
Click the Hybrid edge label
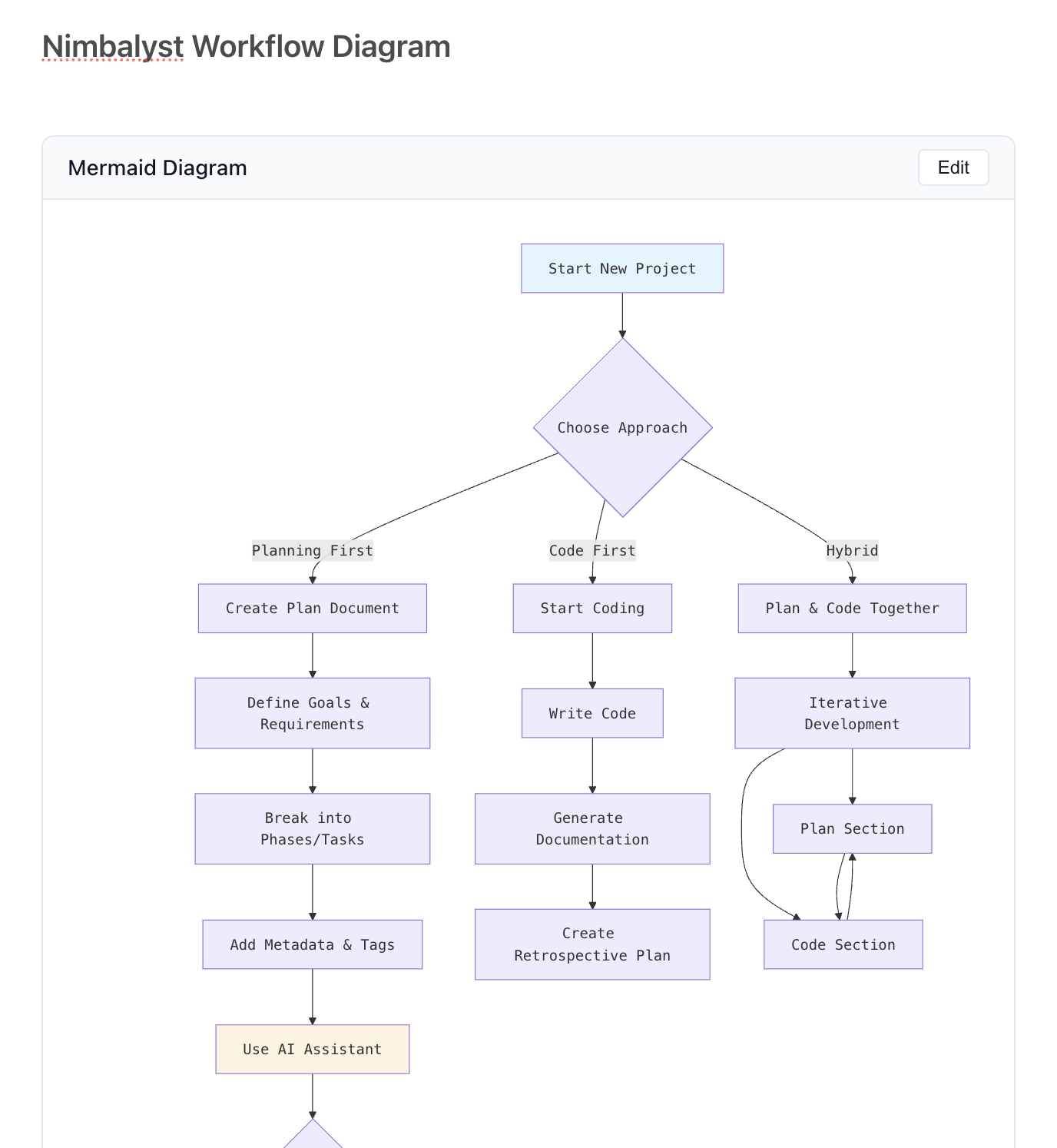[x=851, y=550]
